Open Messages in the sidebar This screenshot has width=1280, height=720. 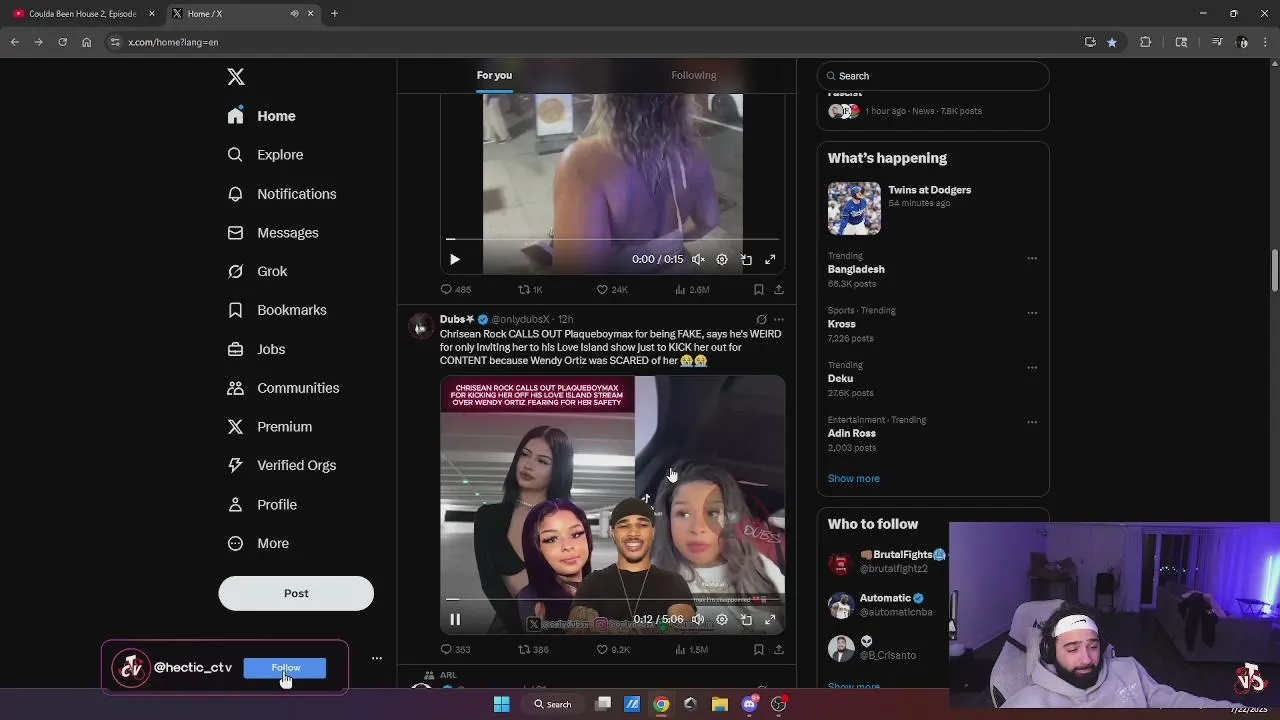[x=272, y=233]
